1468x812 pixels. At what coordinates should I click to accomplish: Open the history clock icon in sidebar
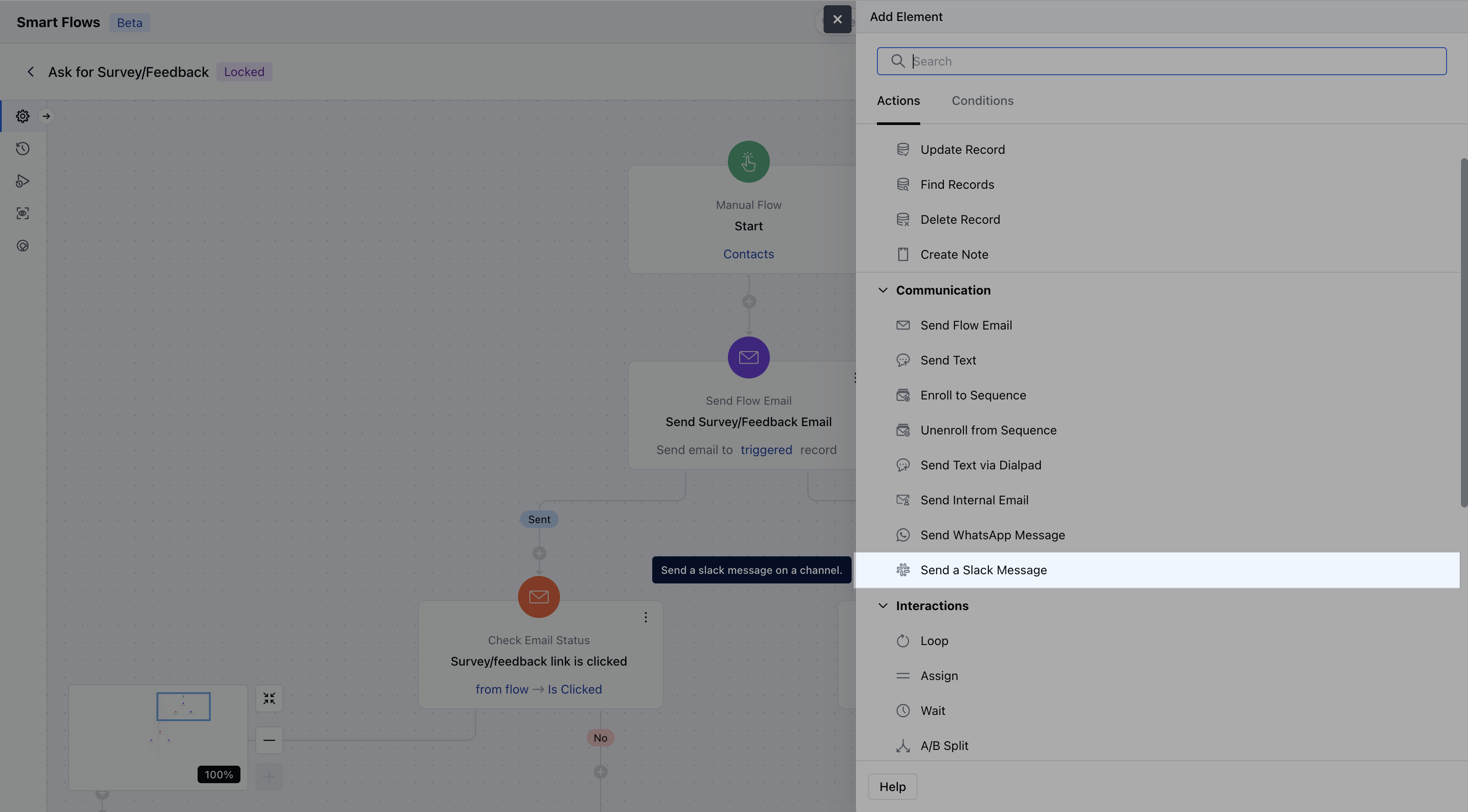[23, 149]
